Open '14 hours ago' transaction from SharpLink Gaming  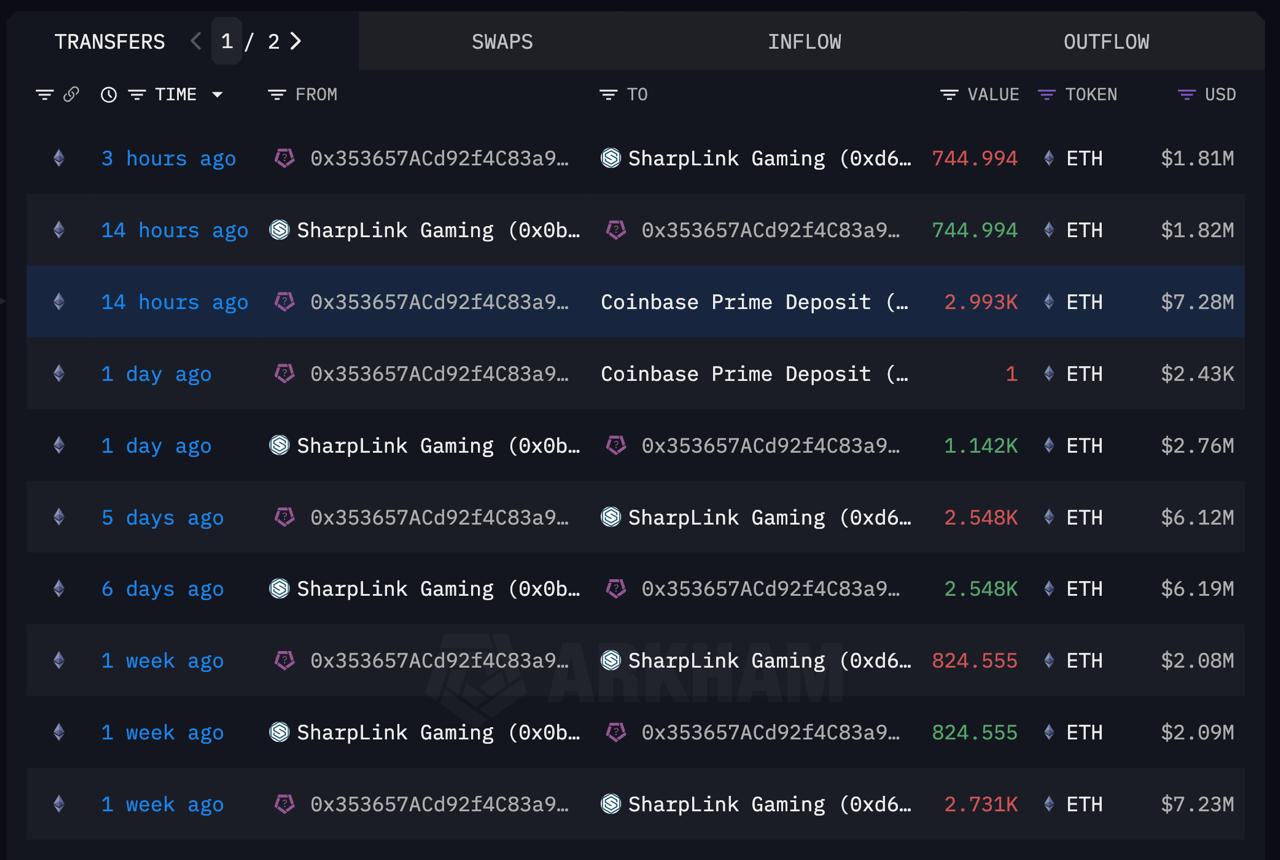[x=174, y=230]
